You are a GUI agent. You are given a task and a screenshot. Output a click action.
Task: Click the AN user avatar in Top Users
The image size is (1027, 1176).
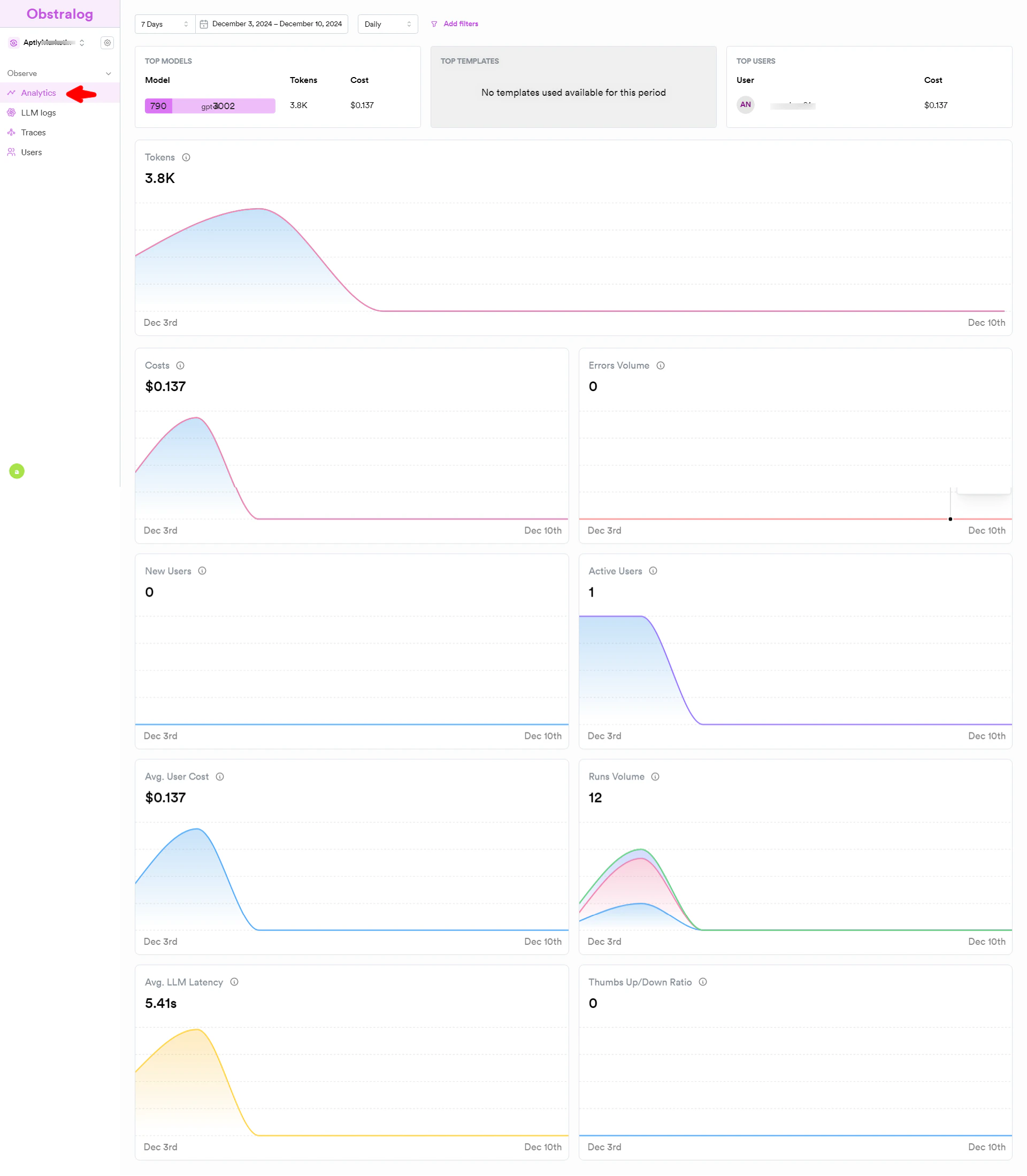point(745,104)
